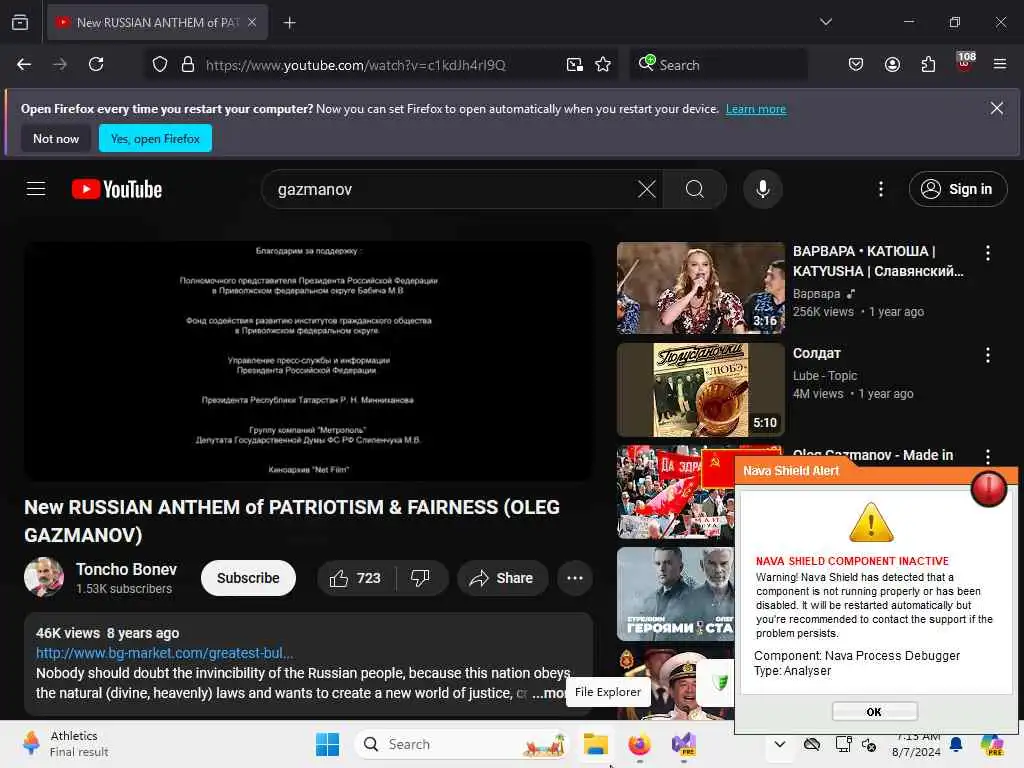Submit search with magnifier button

tap(695, 189)
